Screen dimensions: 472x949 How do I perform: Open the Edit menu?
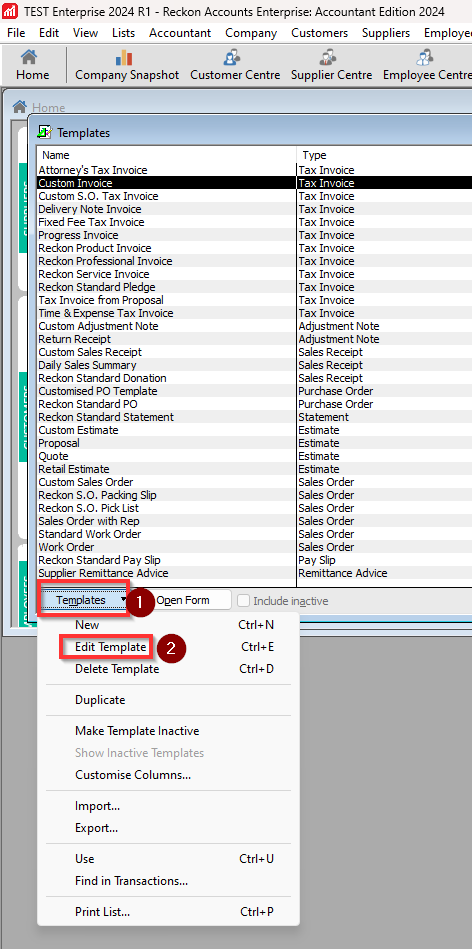pos(49,33)
